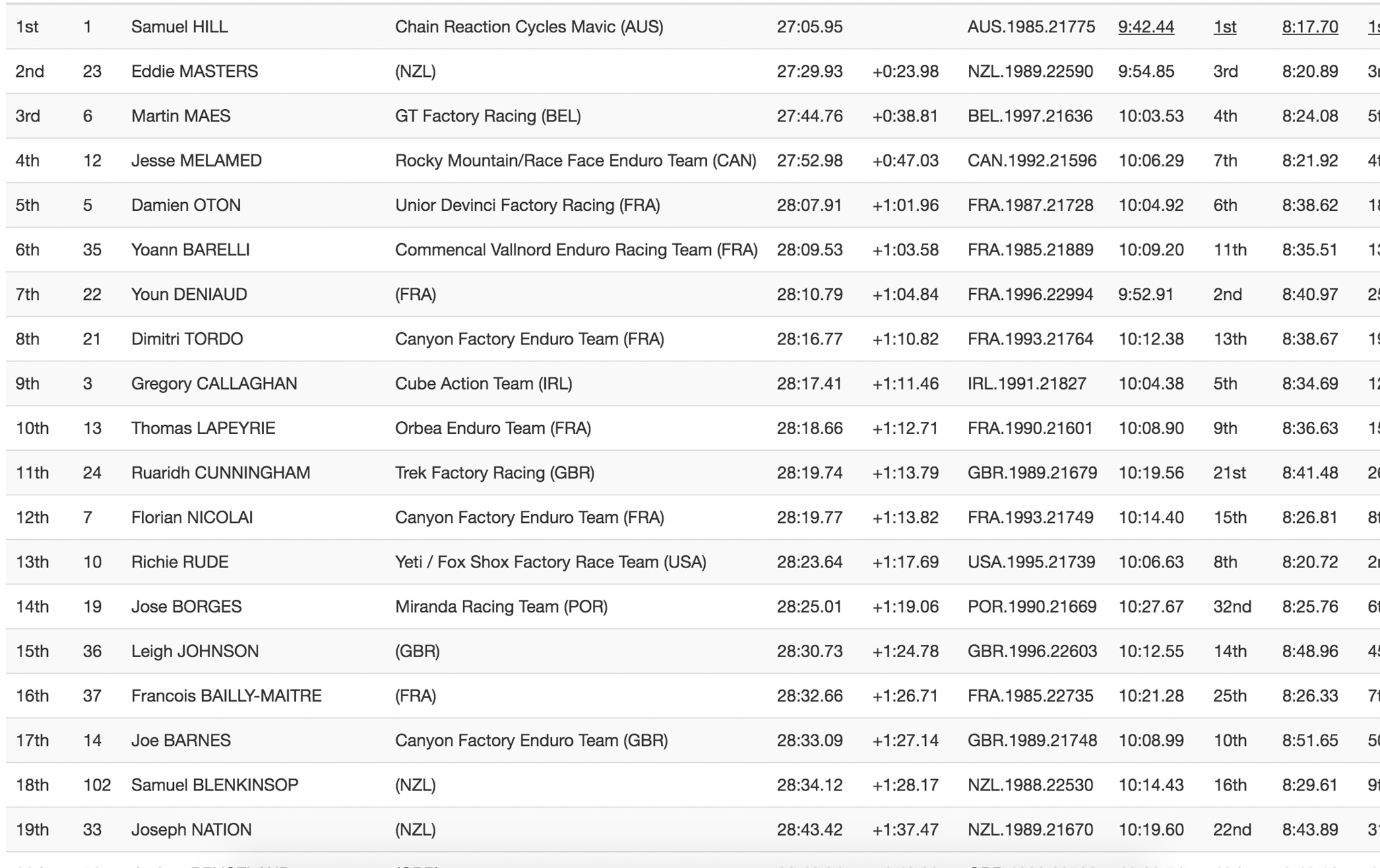Screen dimensions: 1380x868
Task: Select the Gregory CALLAGHAN name cell
Action: [x=214, y=383]
